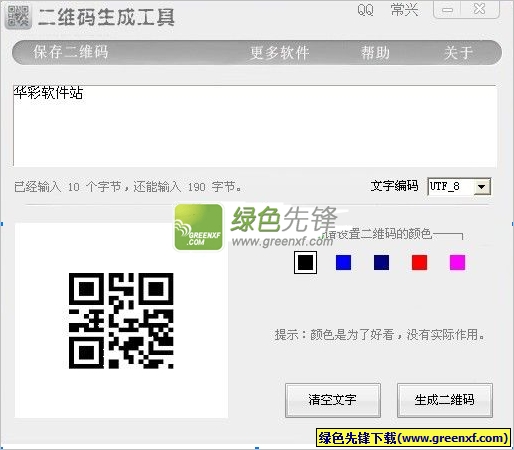Minimize the QR generator window

[x=447, y=10]
